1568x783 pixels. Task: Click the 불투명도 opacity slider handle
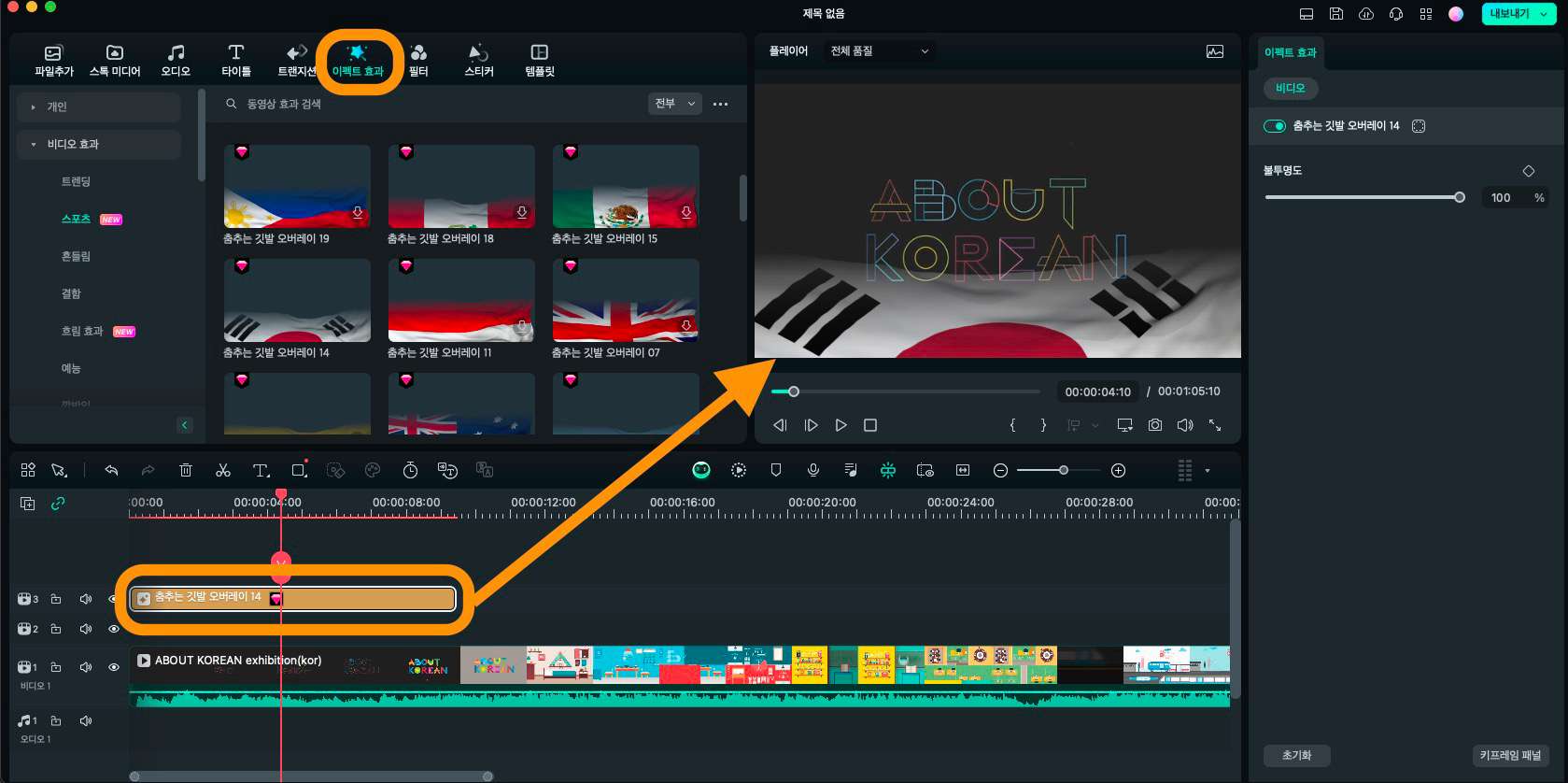[1460, 197]
